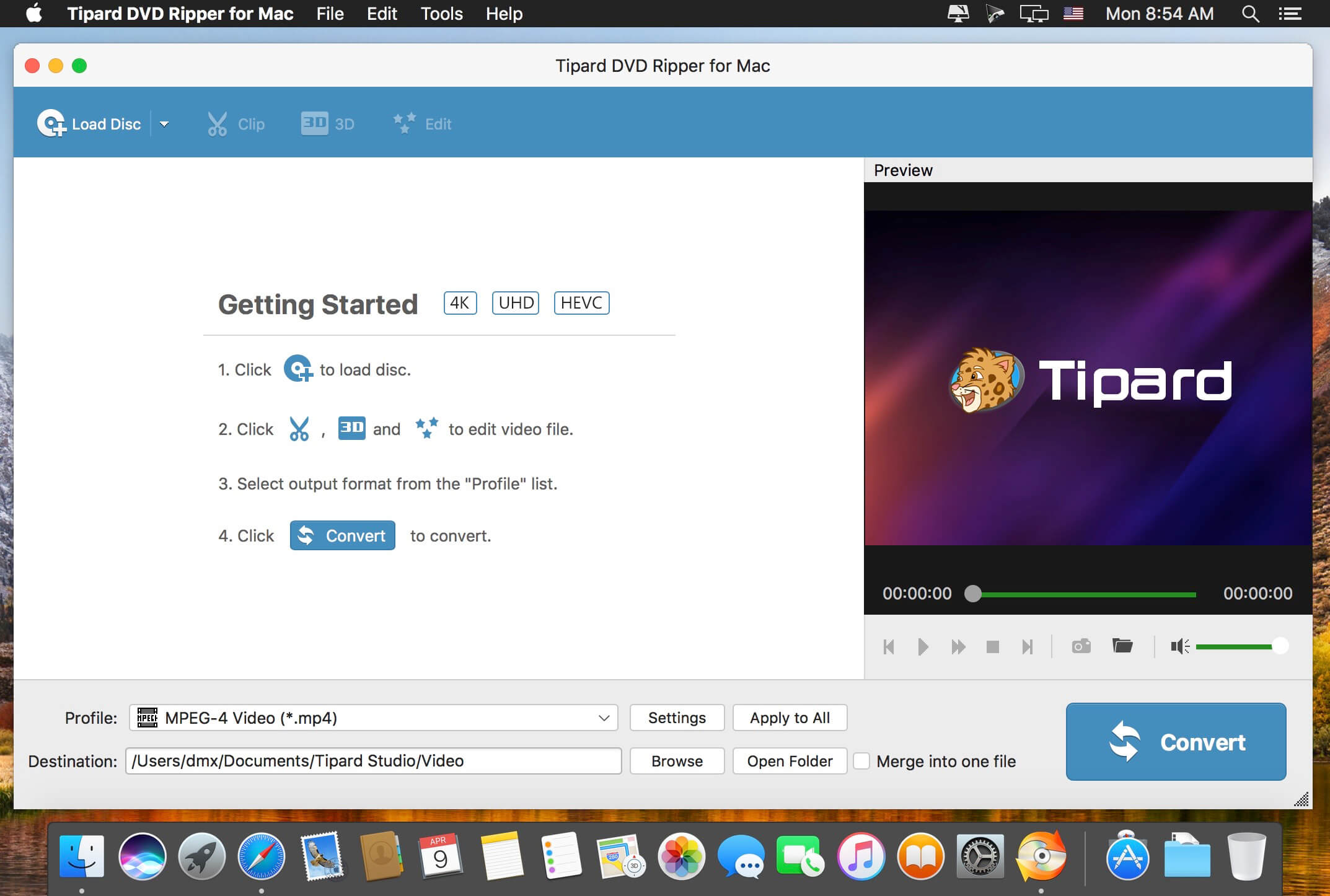Screen dimensions: 1330x896
Task: Click the skip to start playback icon
Action: point(888,646)
